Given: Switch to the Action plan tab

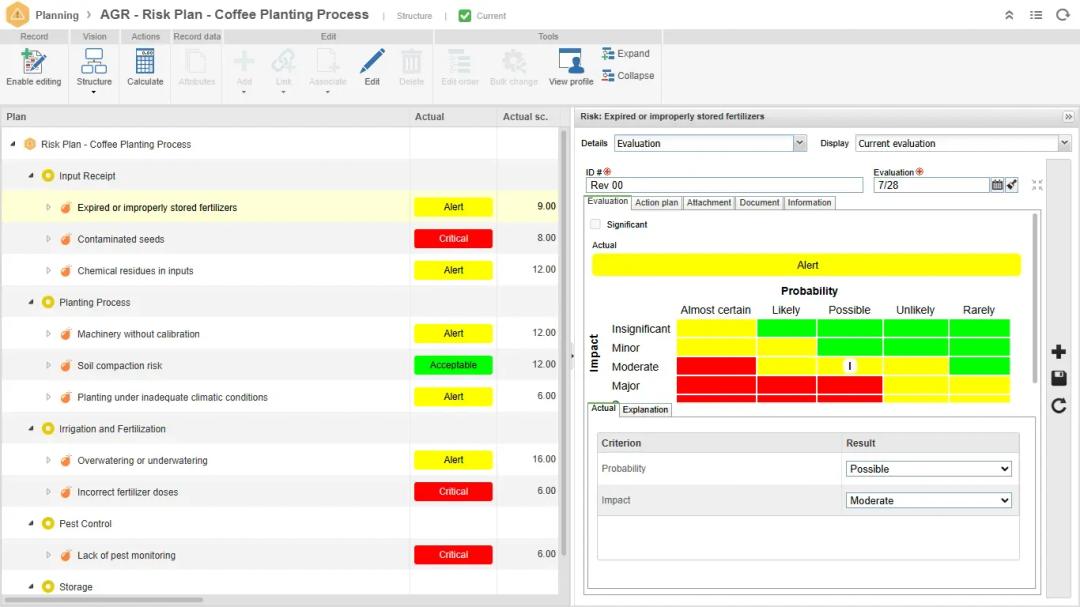Looking at the screenshot, I should coord(657,203).
